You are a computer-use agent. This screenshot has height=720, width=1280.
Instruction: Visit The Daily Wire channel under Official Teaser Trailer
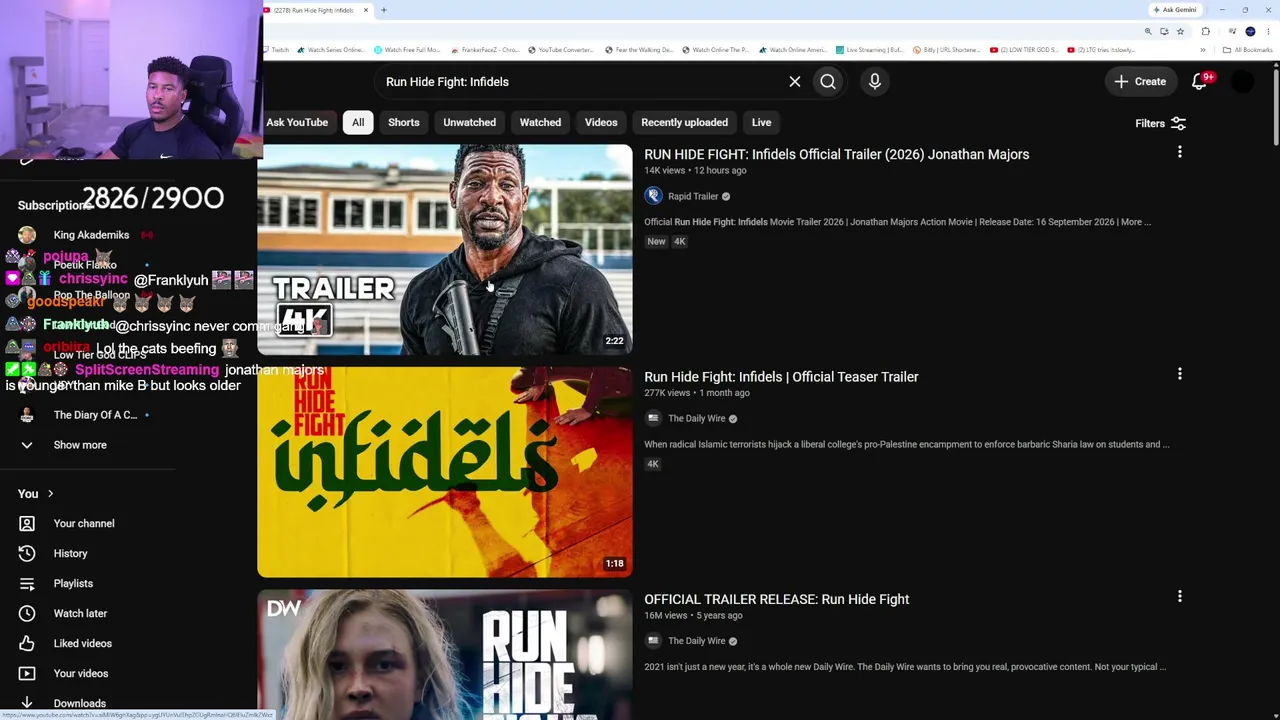pos(697,419)
